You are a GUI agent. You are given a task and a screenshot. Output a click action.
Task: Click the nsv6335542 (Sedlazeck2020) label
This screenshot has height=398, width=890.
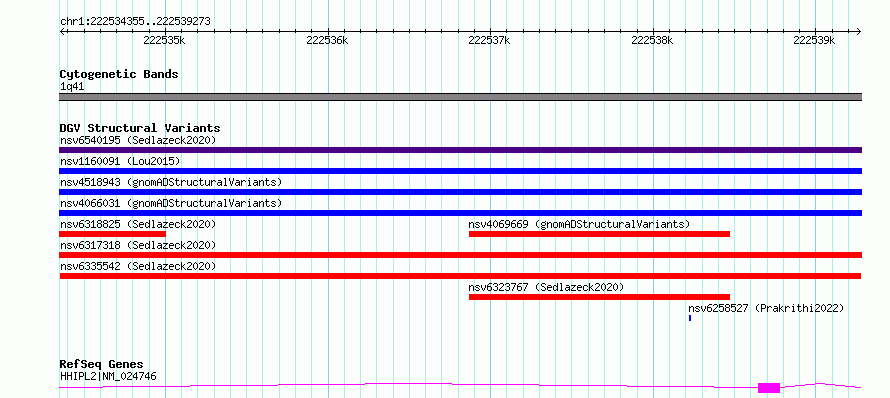pyautogui.click(x=138, y=266)
